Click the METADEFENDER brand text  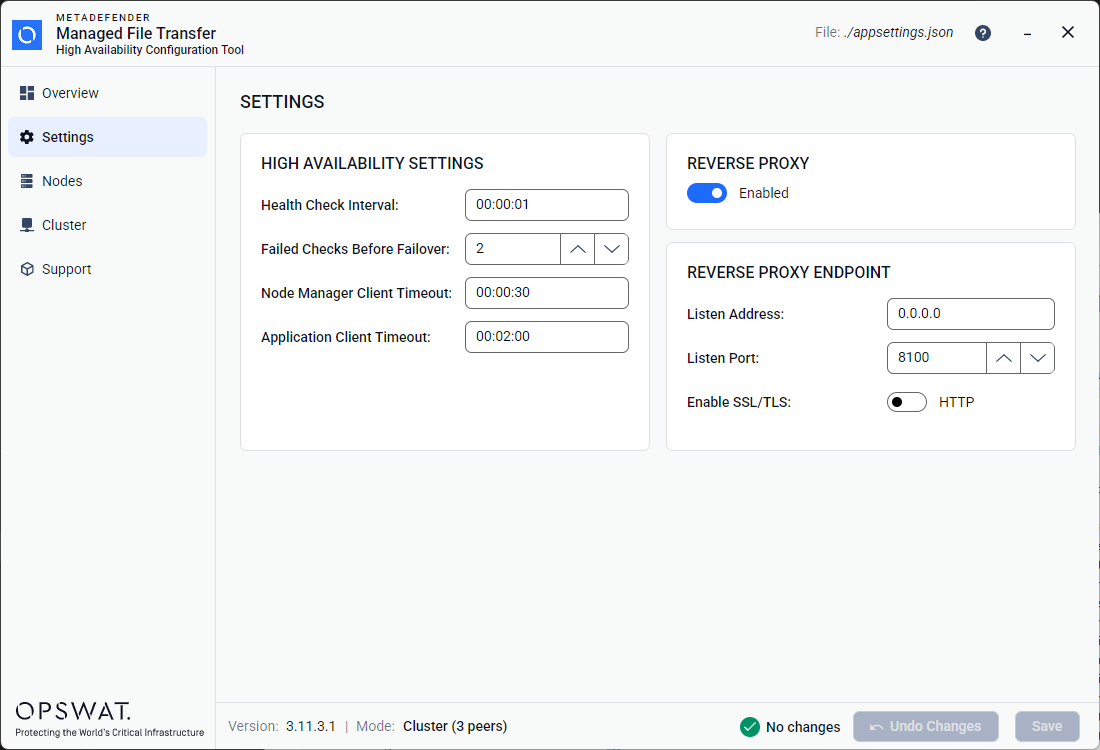tap(103, 18)
